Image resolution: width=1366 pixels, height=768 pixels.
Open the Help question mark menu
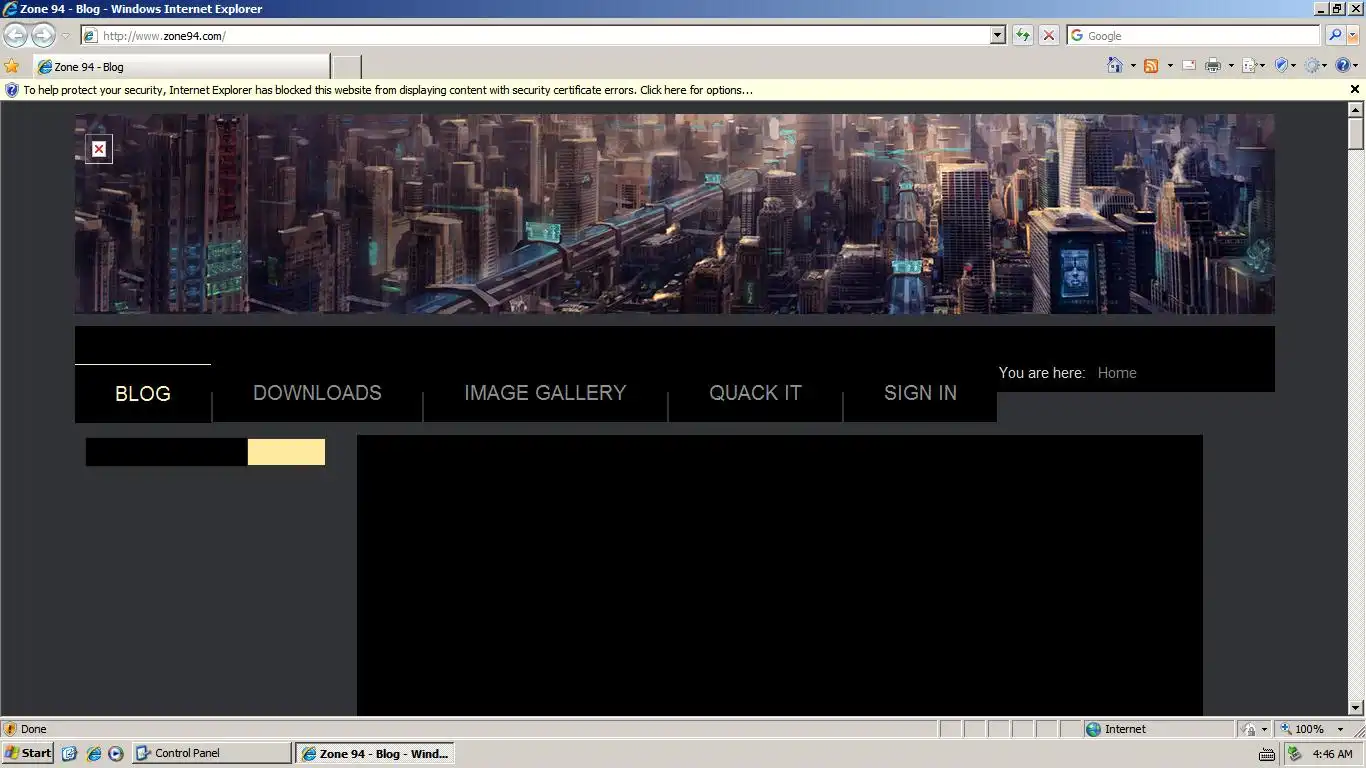(x=1347, y=66)
